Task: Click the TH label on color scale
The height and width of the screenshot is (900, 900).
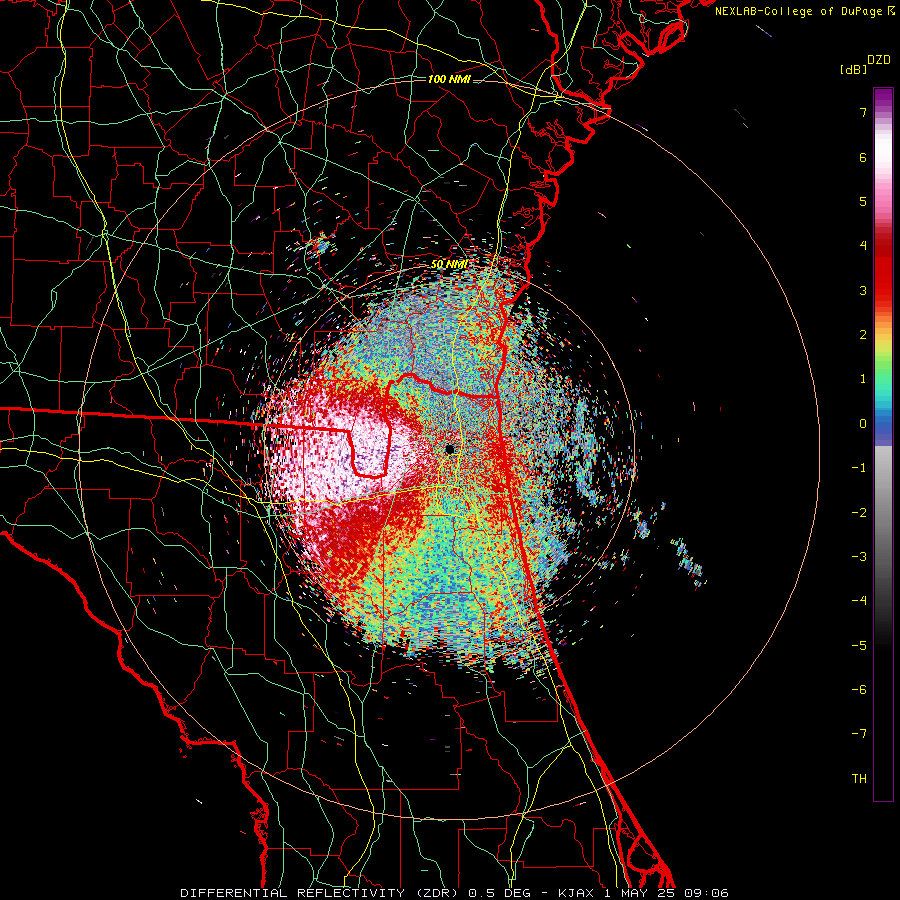Action: (x=859, y=779)
